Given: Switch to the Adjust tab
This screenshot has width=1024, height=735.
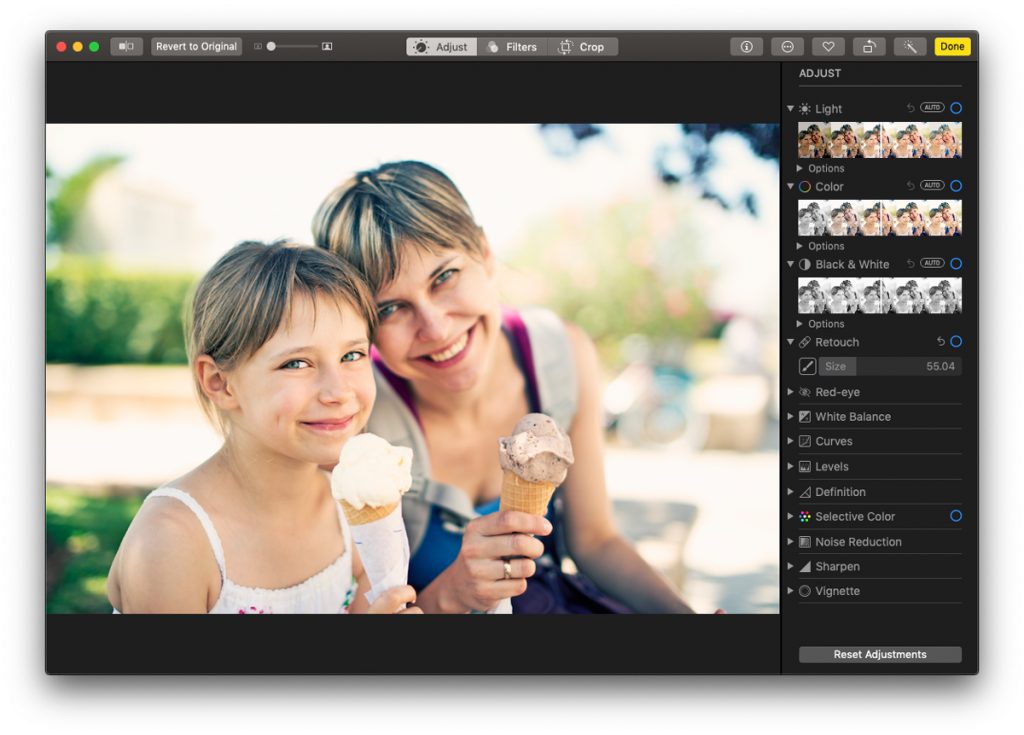Looking at the screenshot, I should (441, 47).
